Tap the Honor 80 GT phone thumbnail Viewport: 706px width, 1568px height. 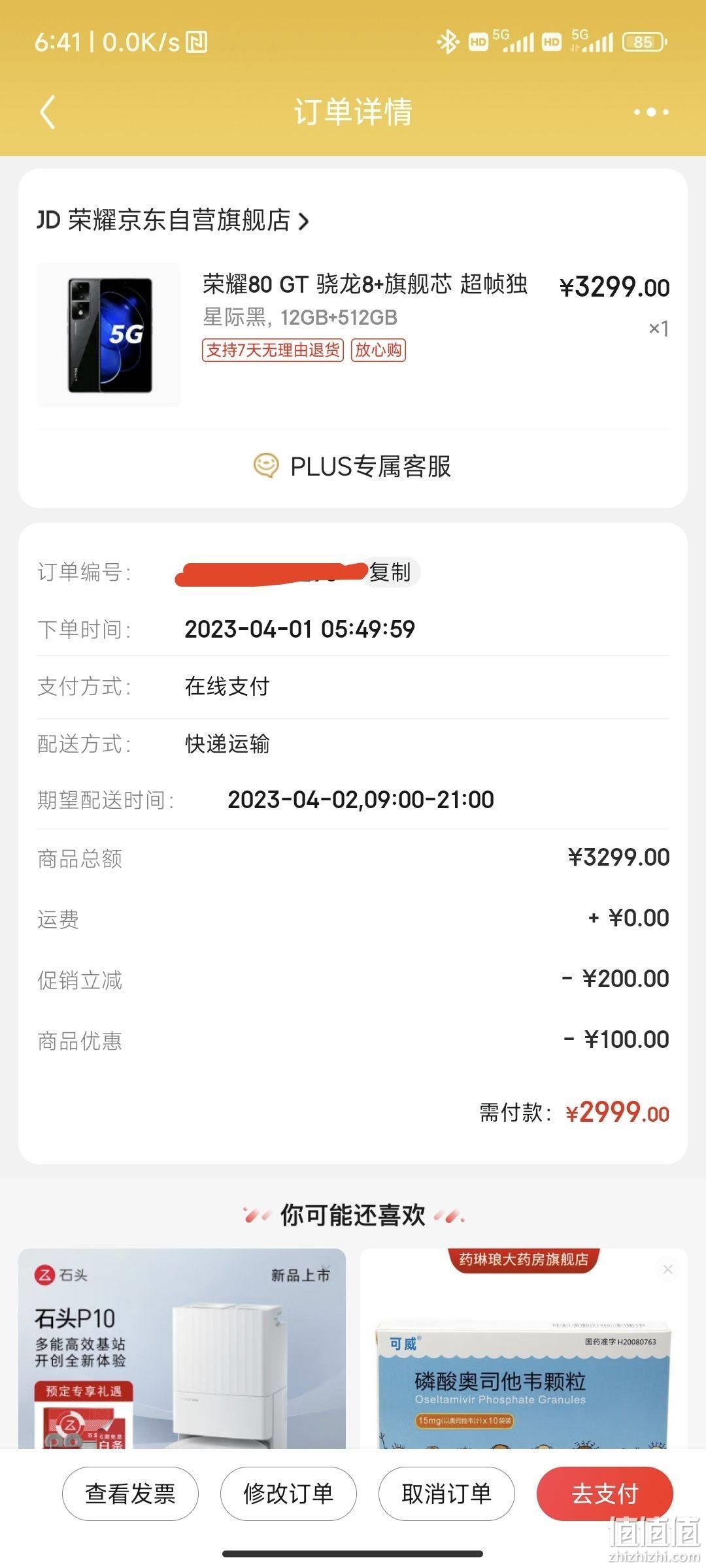(x=109, y=335)
